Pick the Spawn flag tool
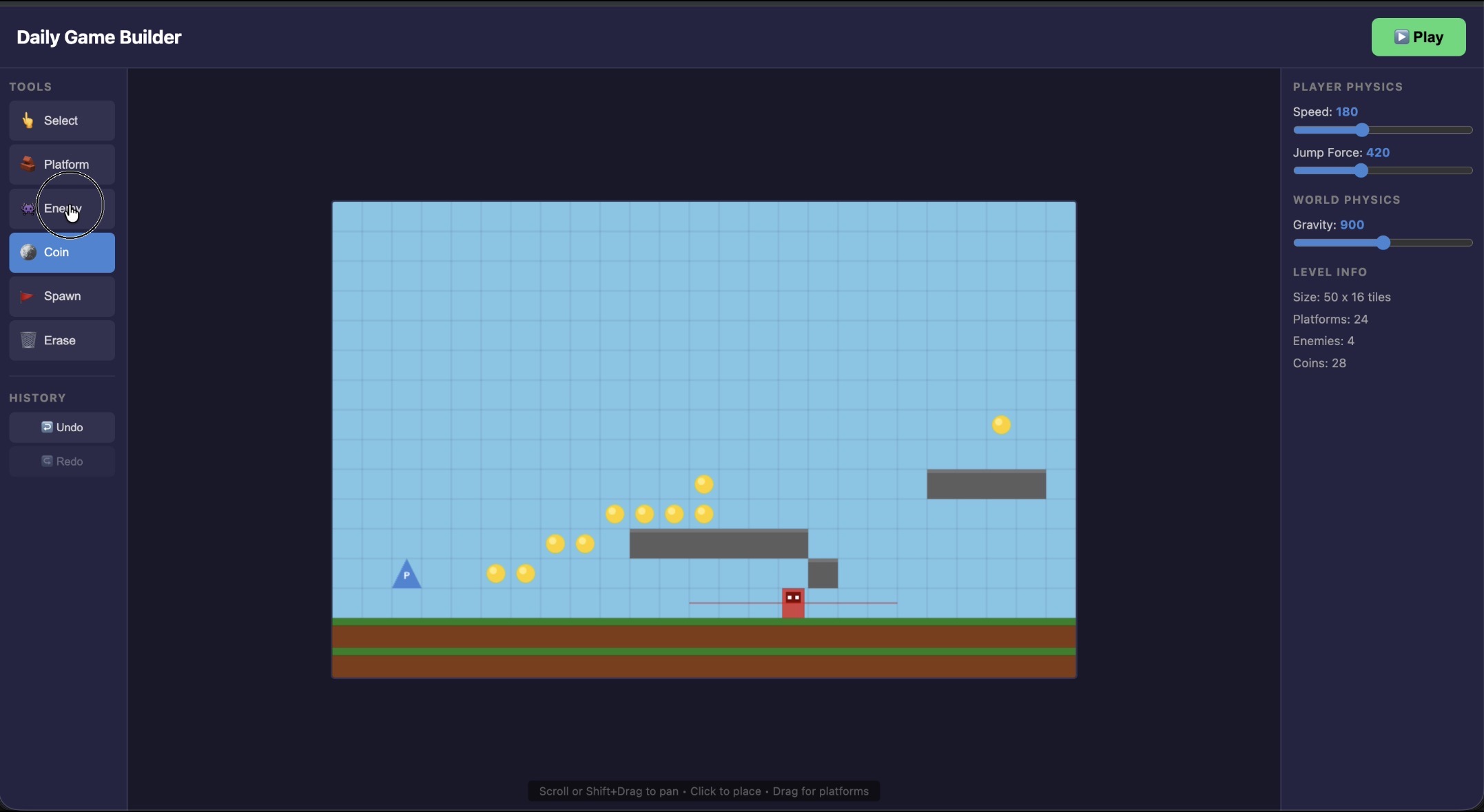1484x812 pixels. click(x=61, y=296)
